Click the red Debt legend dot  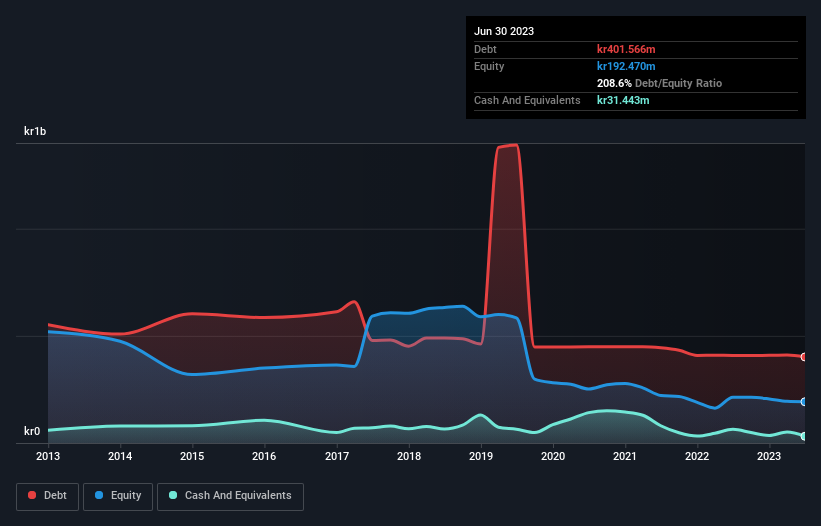(x=32, y=495)
